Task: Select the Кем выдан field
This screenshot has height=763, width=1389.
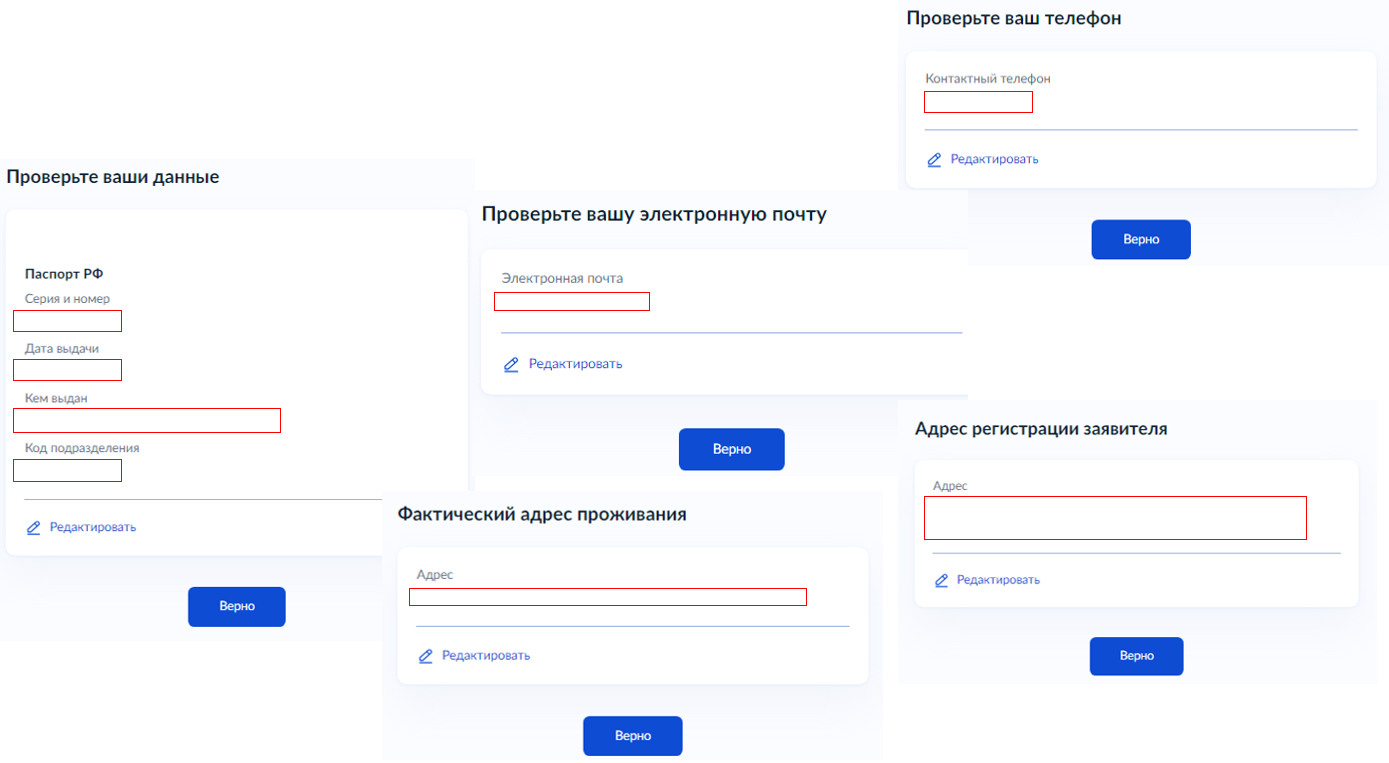Action: tap(147, 420)
